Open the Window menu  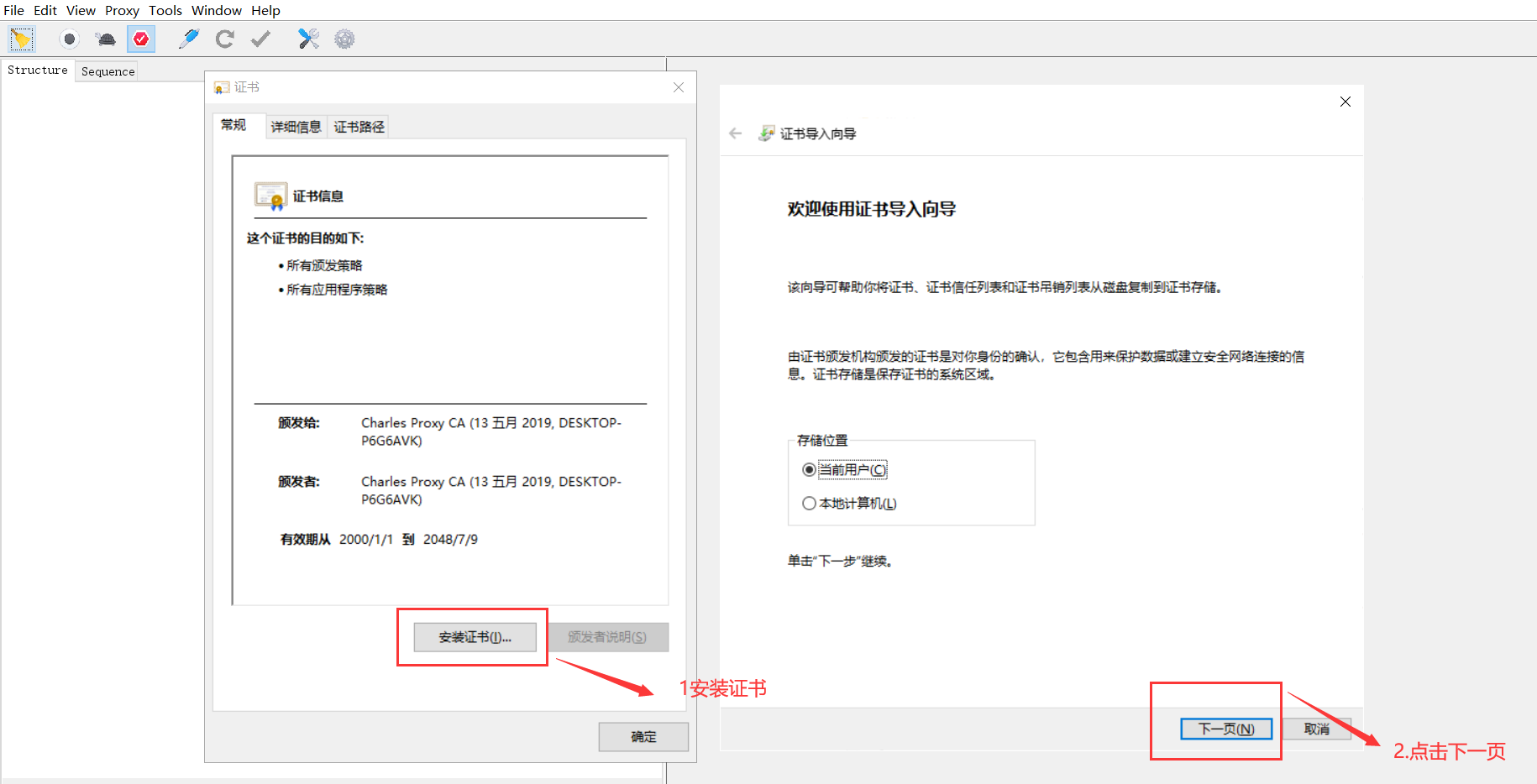pyautogui.click(x=217, y=10)
